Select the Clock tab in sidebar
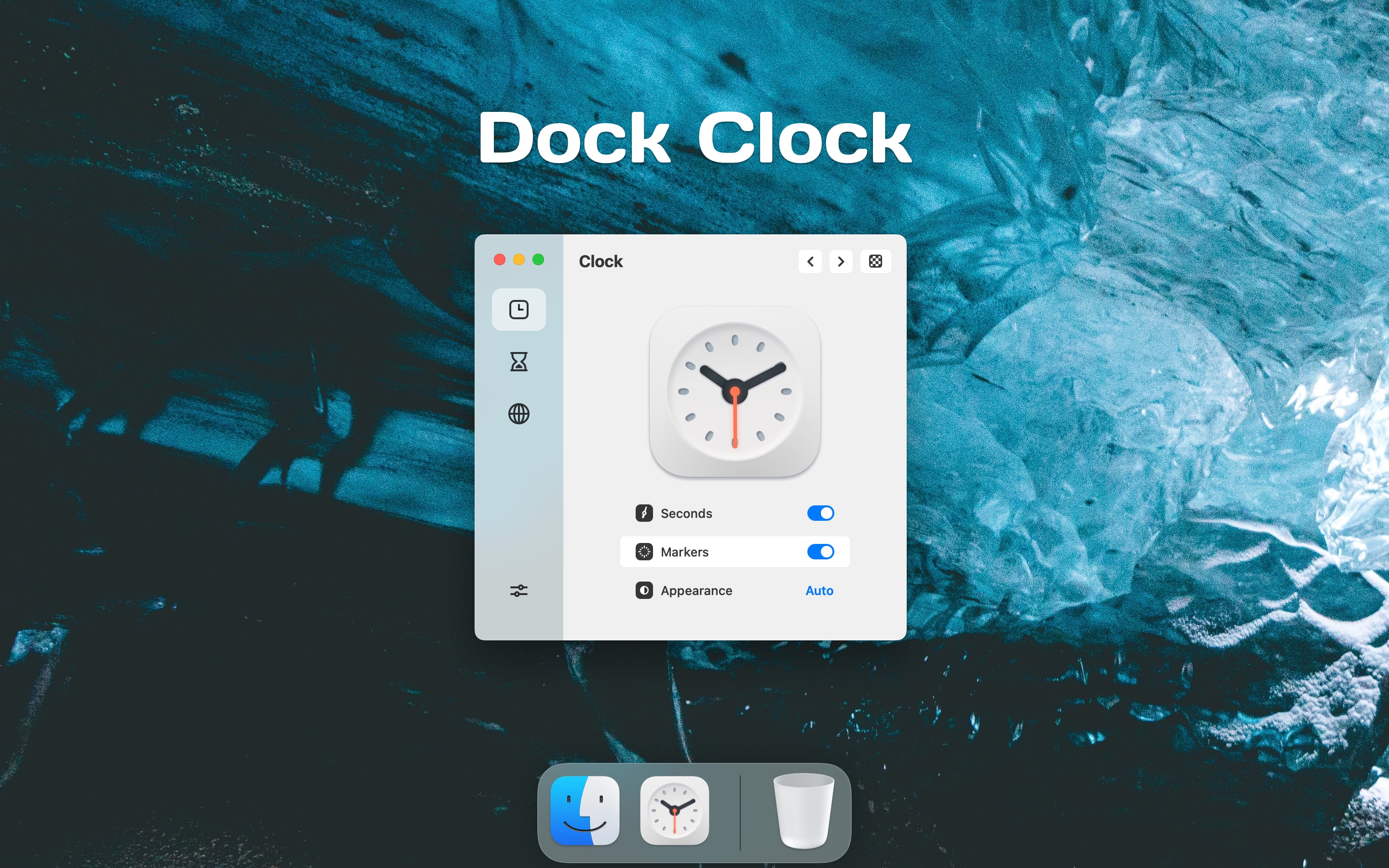The height and width of the screenshot is (868, 1389). 518,310
